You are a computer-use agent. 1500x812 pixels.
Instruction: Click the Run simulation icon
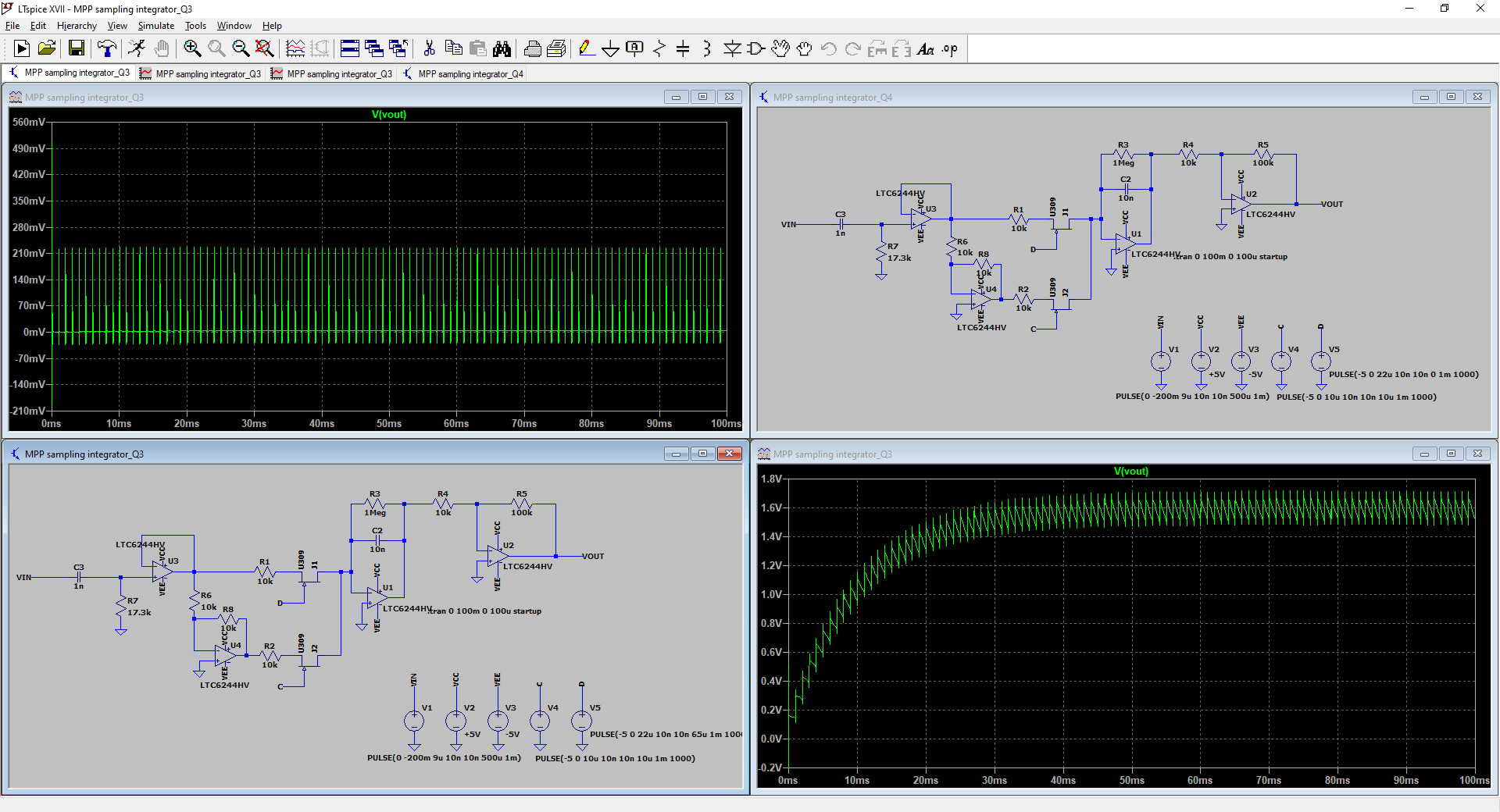pos(22,49)
